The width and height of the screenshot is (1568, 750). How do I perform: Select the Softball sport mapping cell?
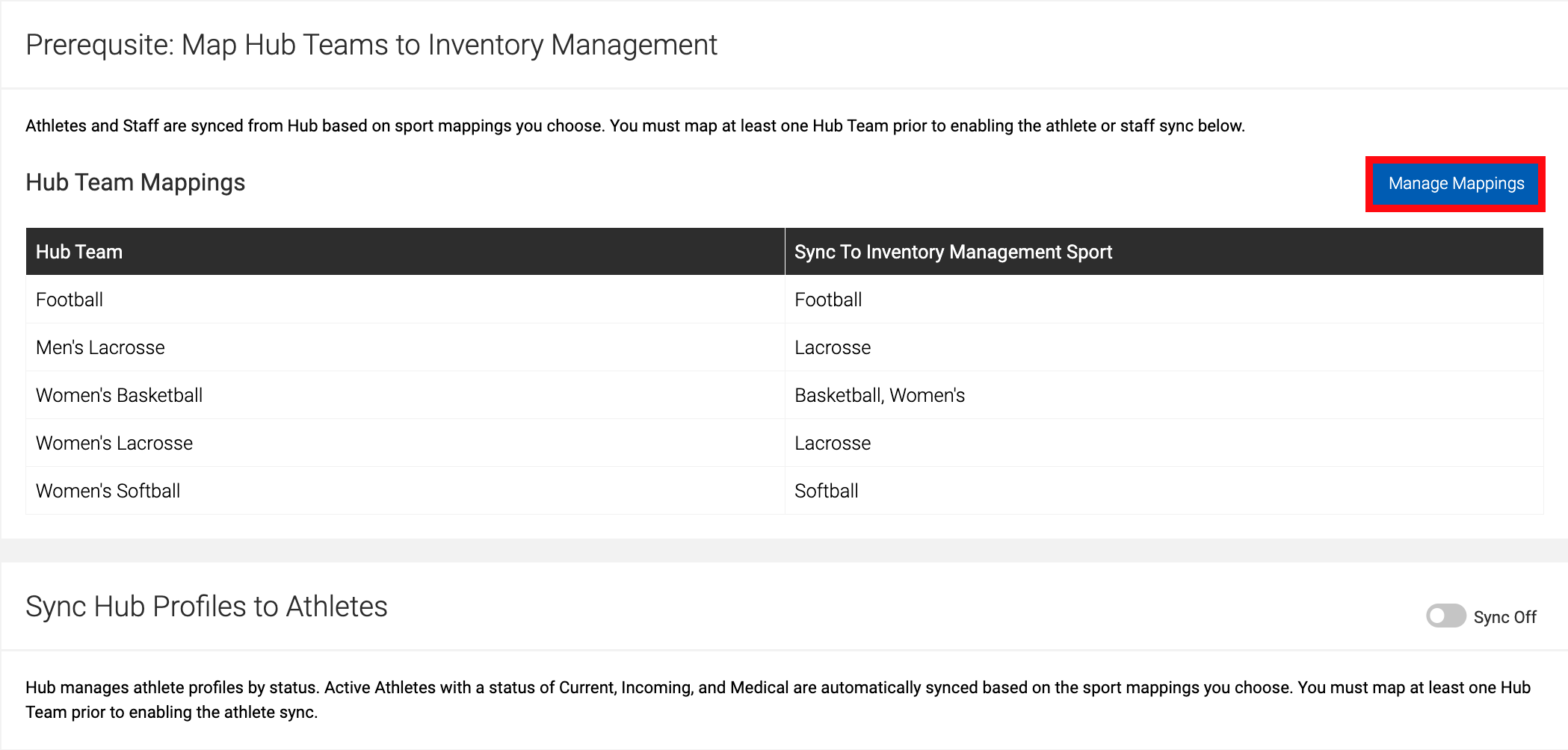pos(827,491)
